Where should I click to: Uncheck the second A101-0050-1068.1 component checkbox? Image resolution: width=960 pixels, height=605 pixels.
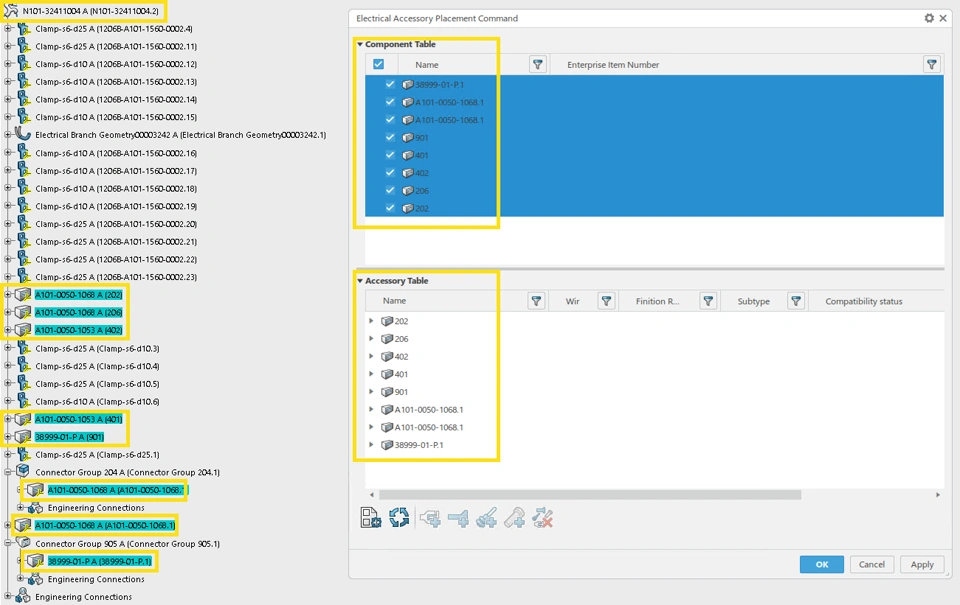(x=390, y=120)
